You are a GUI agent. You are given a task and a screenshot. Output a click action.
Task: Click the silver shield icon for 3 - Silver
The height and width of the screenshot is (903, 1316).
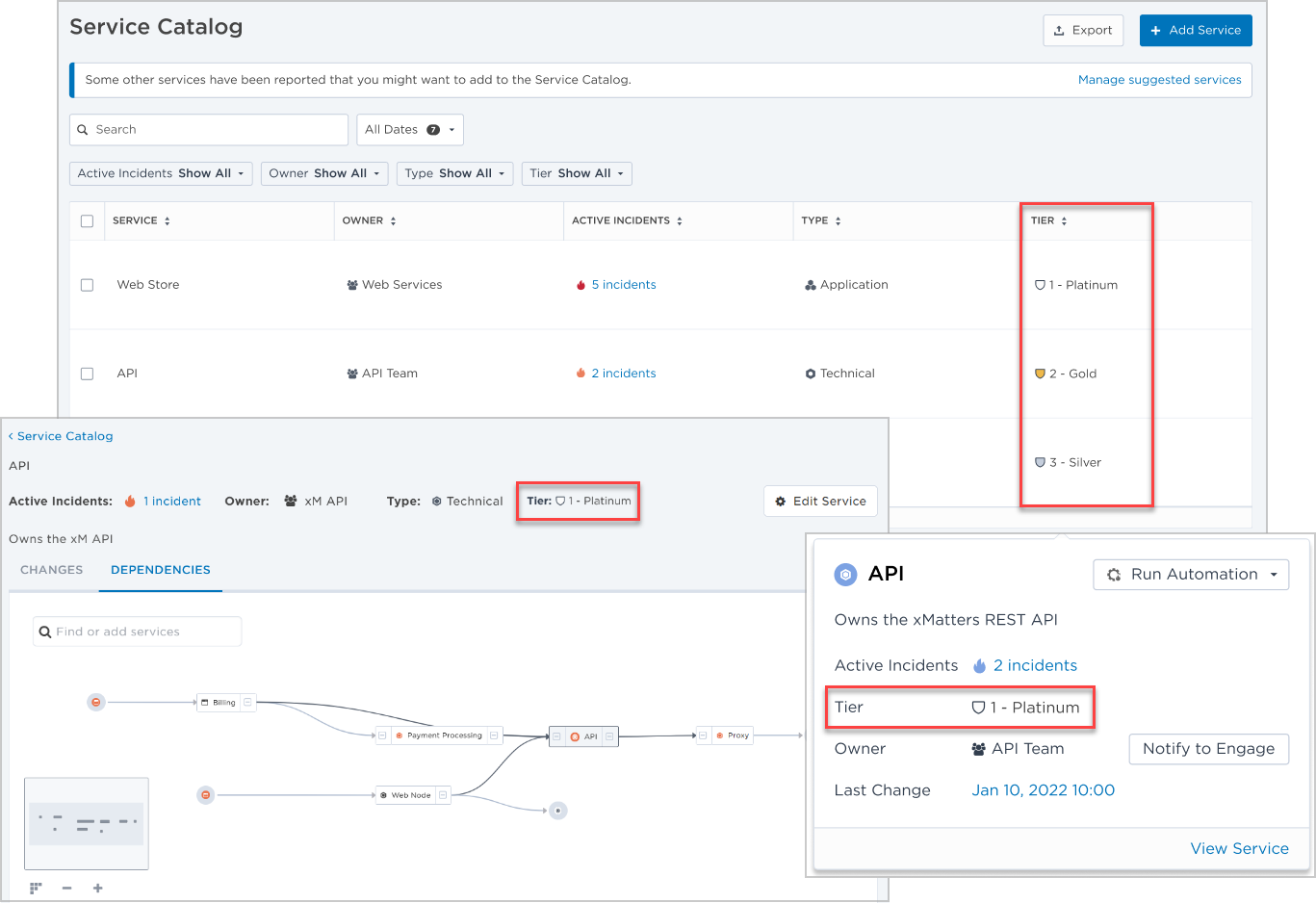[1040, 462]
